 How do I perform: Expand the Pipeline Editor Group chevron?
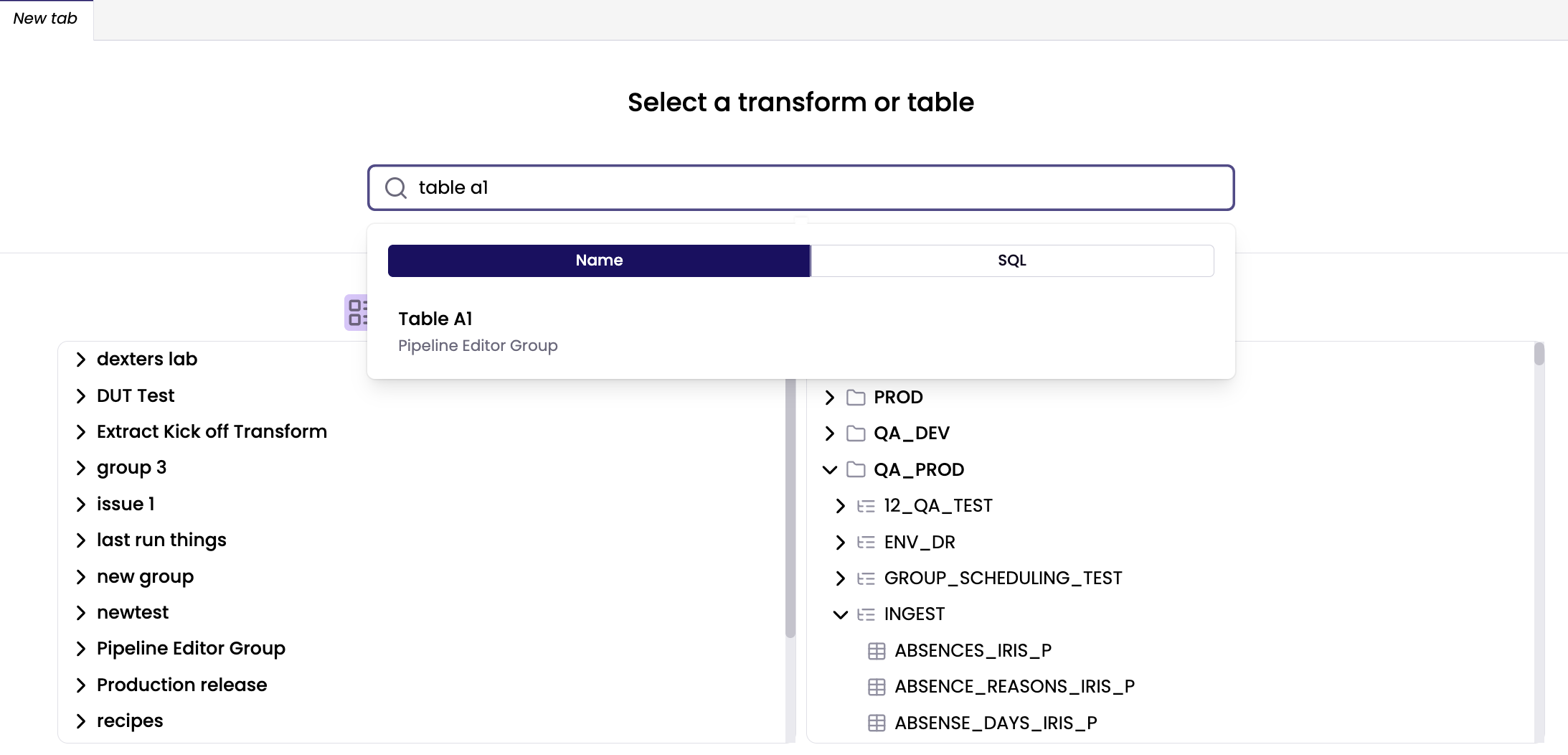click(81, 649)
